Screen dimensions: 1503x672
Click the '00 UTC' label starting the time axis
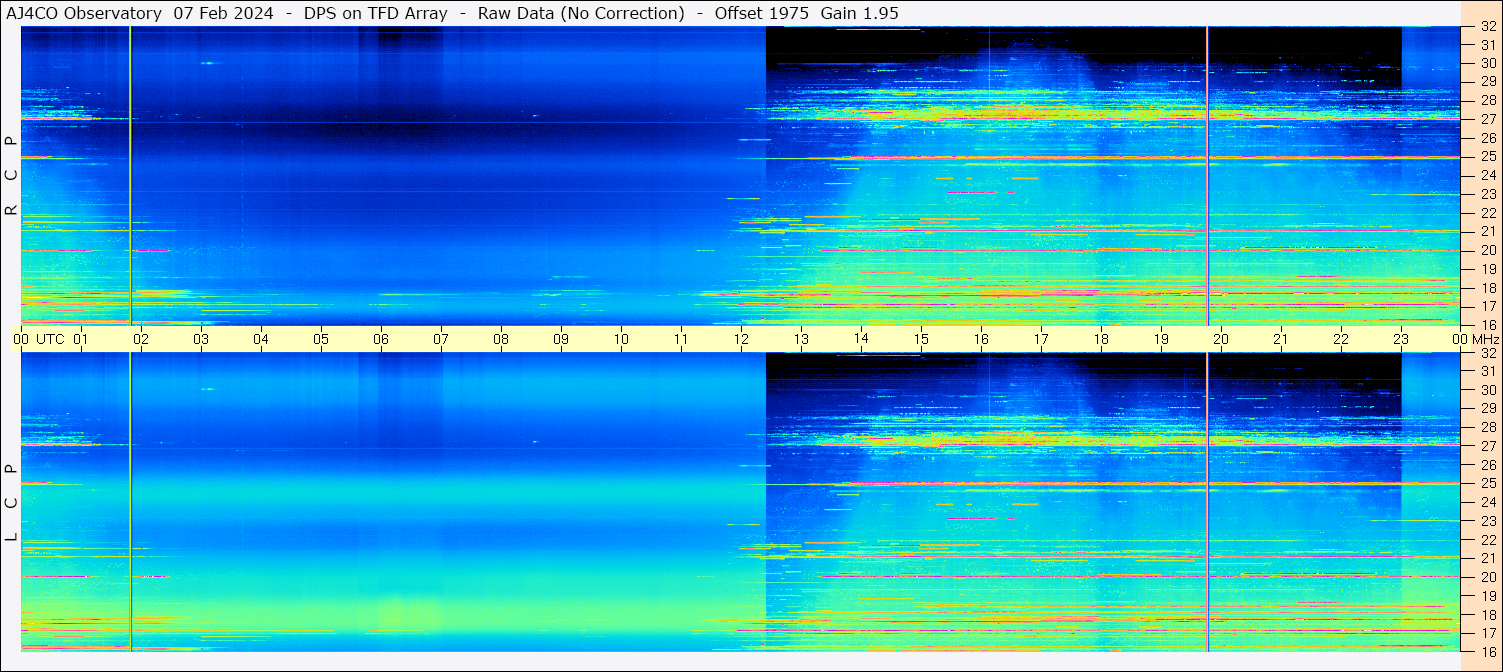tap(39, 339)
